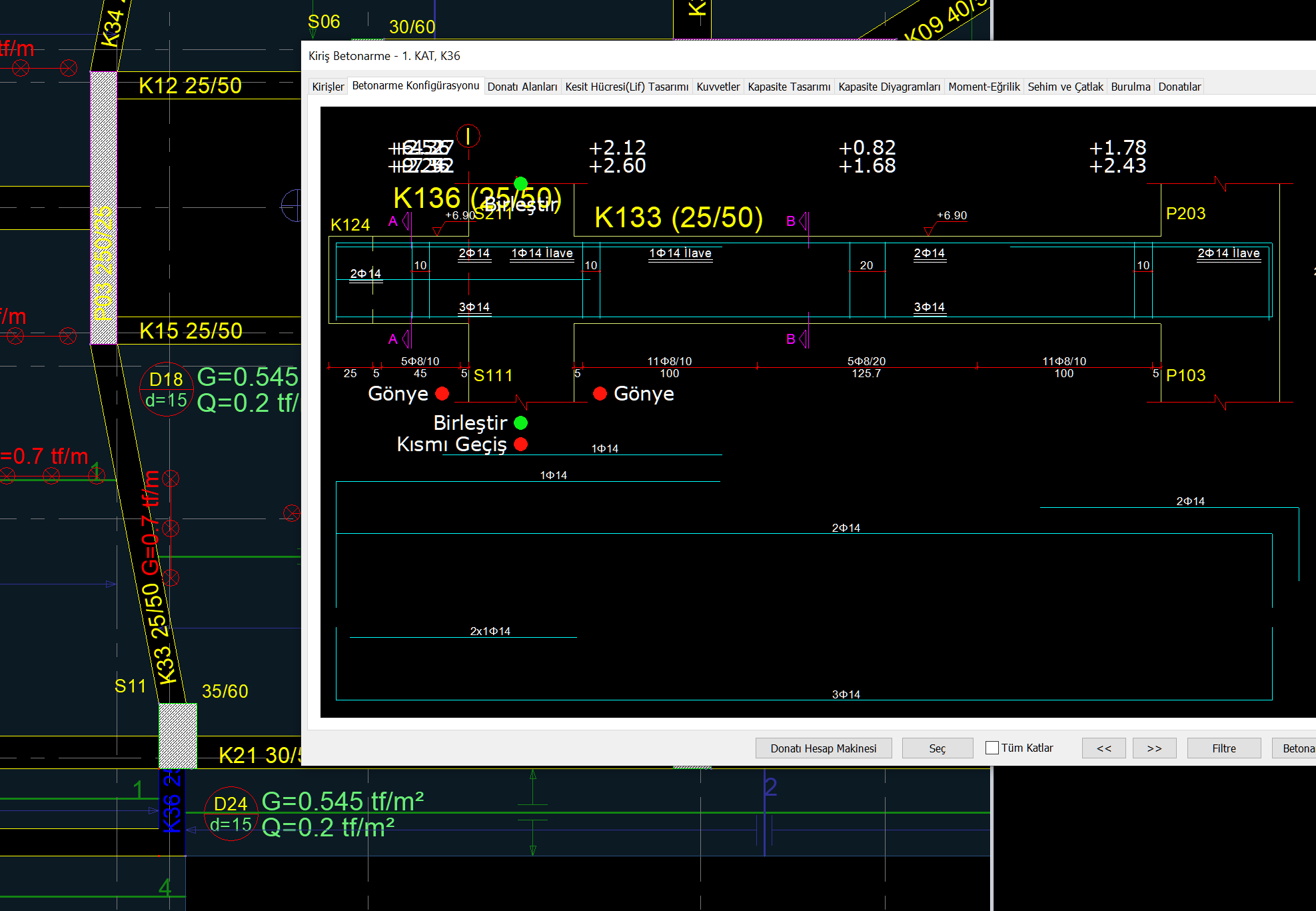The height and width of the screenshot is (911, 1316).
Task: Select the 2Φ14 İlave rebar label
Action: click(1229, 253)
